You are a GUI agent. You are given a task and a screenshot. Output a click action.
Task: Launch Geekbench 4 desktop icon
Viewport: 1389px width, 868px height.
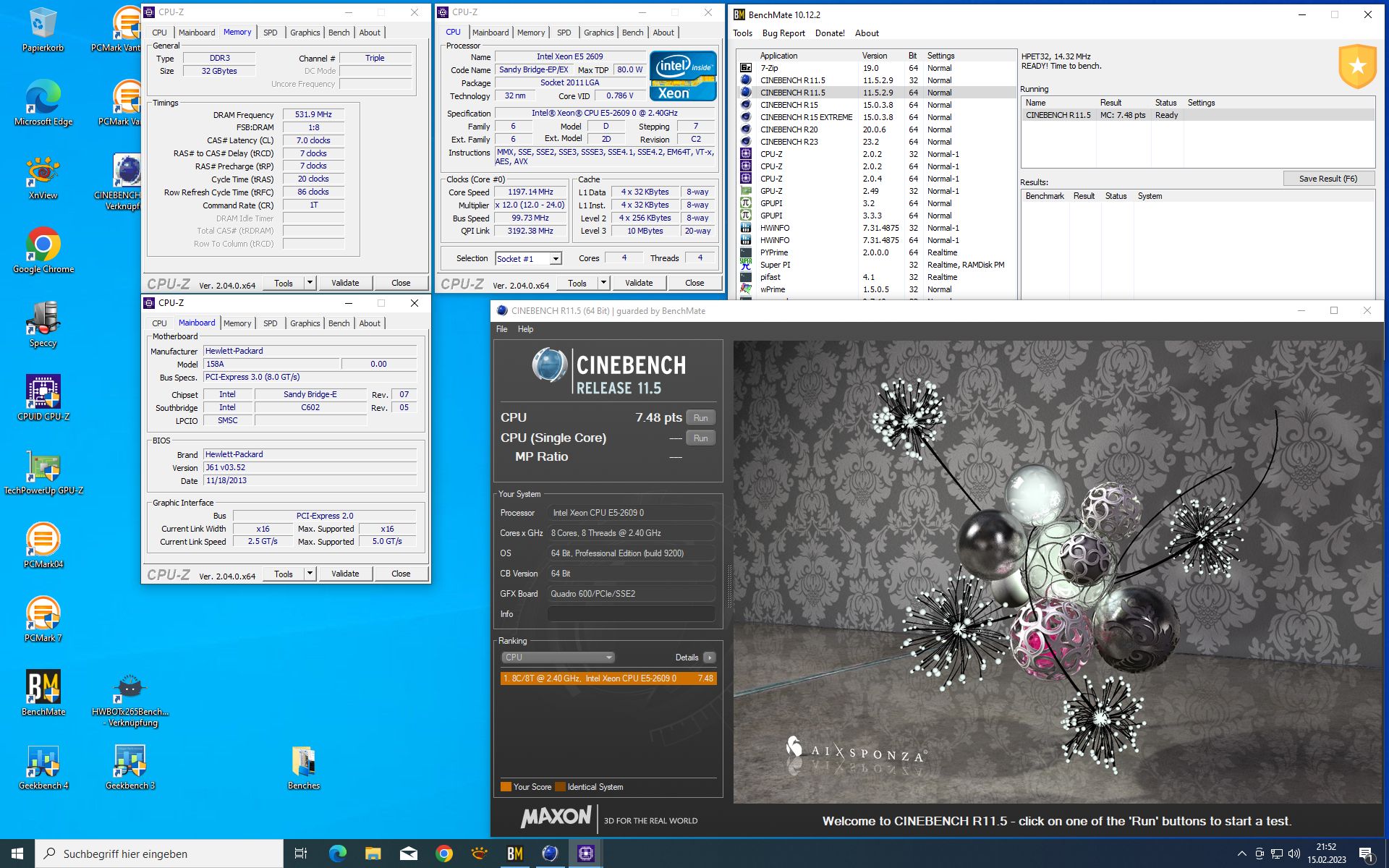coord(43,767)
